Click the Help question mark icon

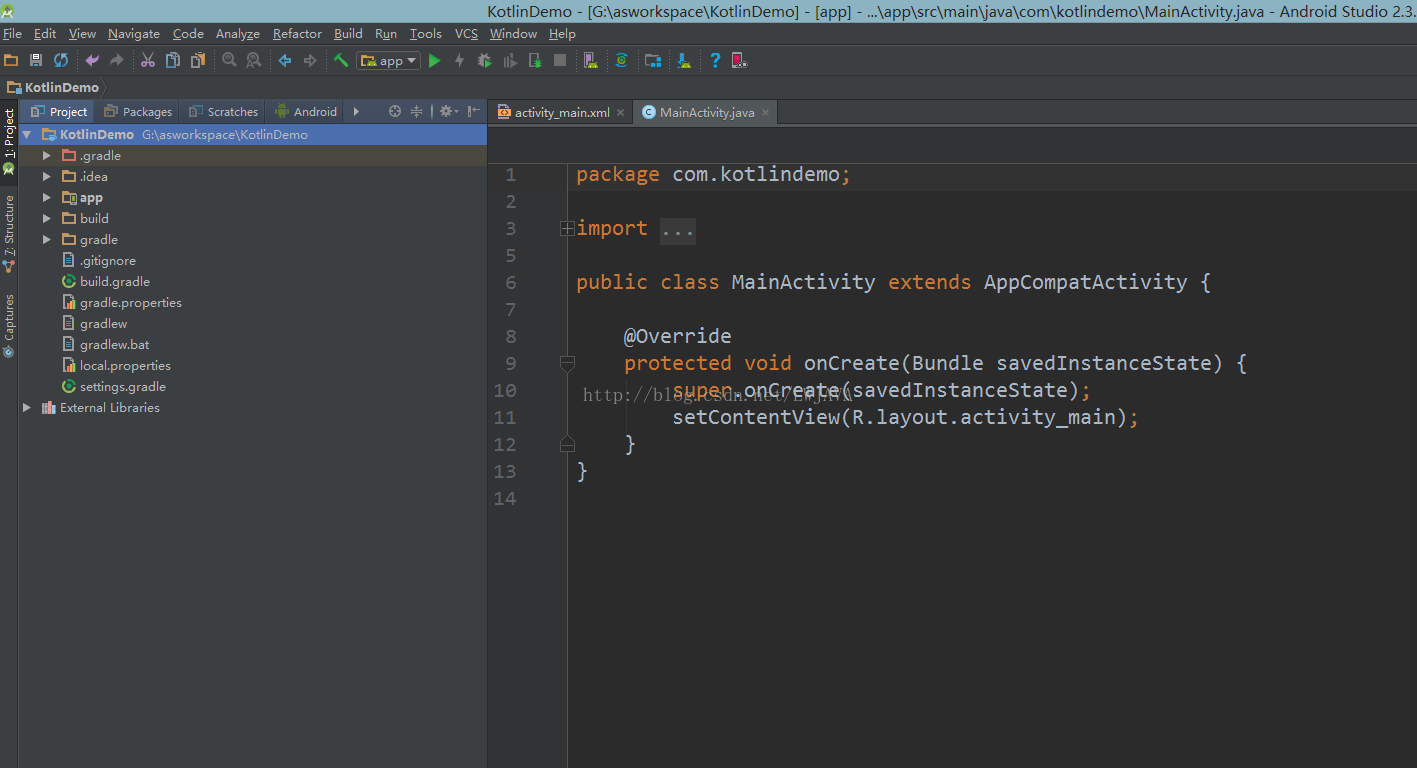715,61
